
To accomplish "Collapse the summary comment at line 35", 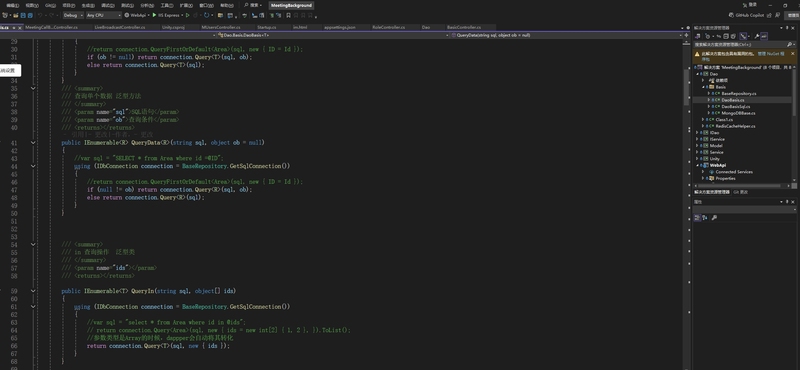I will 33,88.
